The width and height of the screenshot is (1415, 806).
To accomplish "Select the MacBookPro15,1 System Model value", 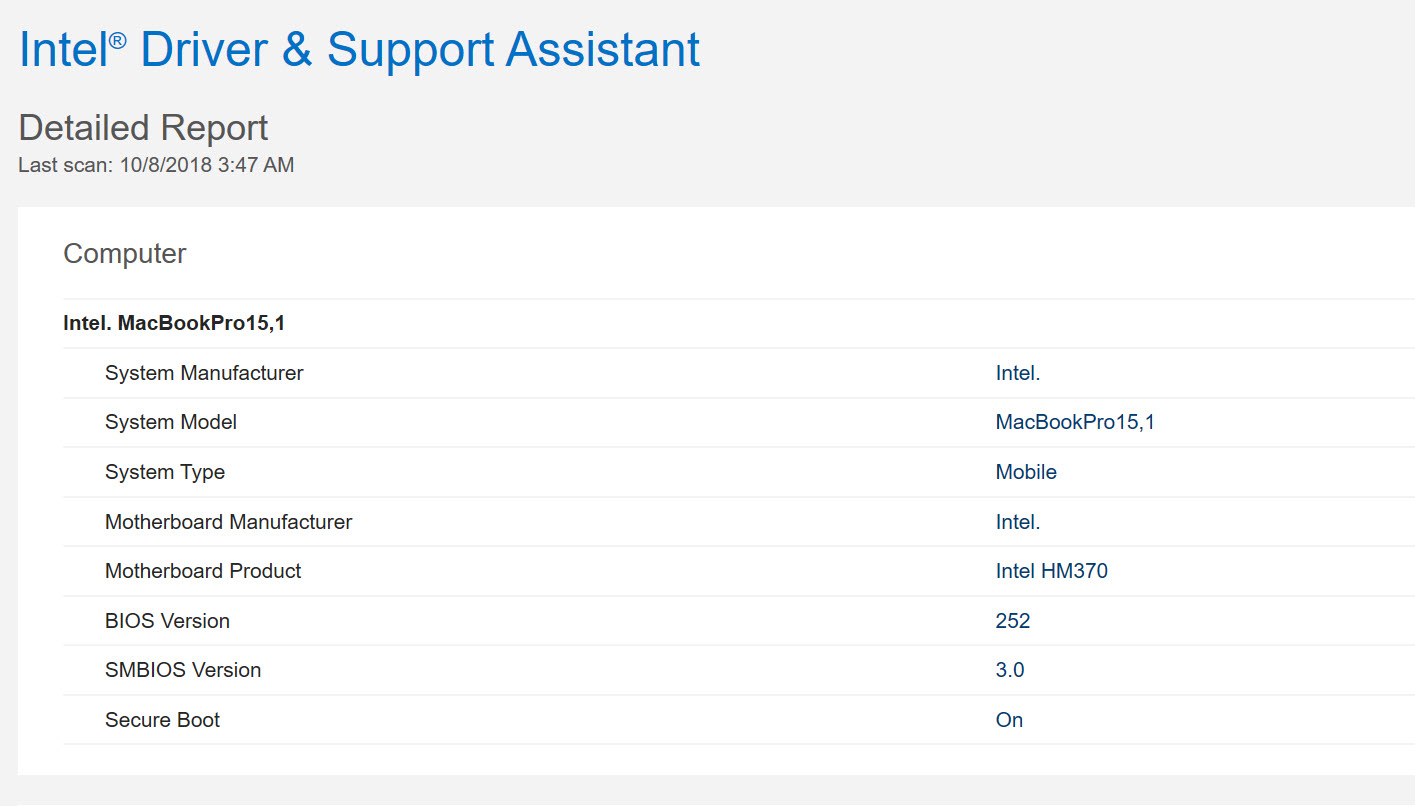I will [x=1074, y=422].
